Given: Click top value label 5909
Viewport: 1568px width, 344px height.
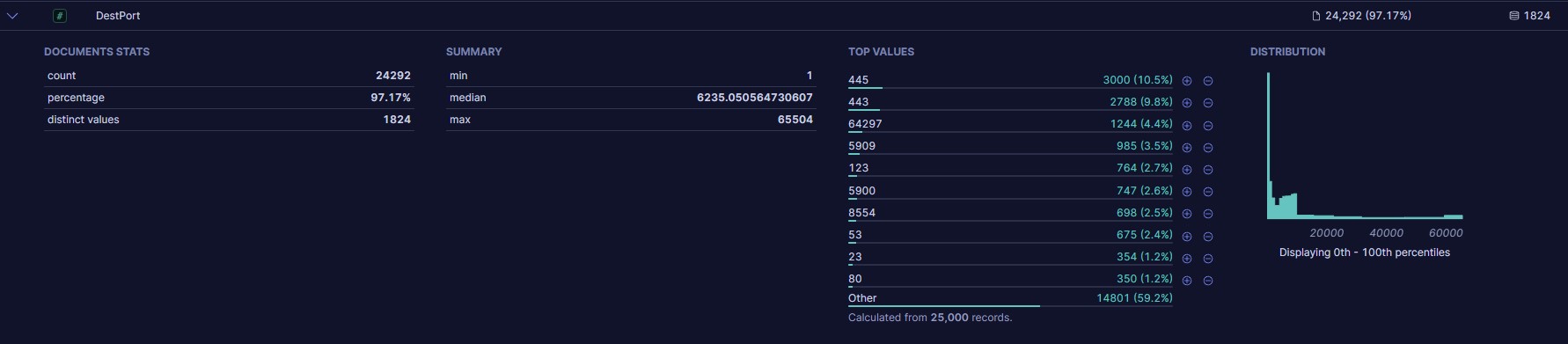Looking at the screenshot, I should tap(861, 146).
